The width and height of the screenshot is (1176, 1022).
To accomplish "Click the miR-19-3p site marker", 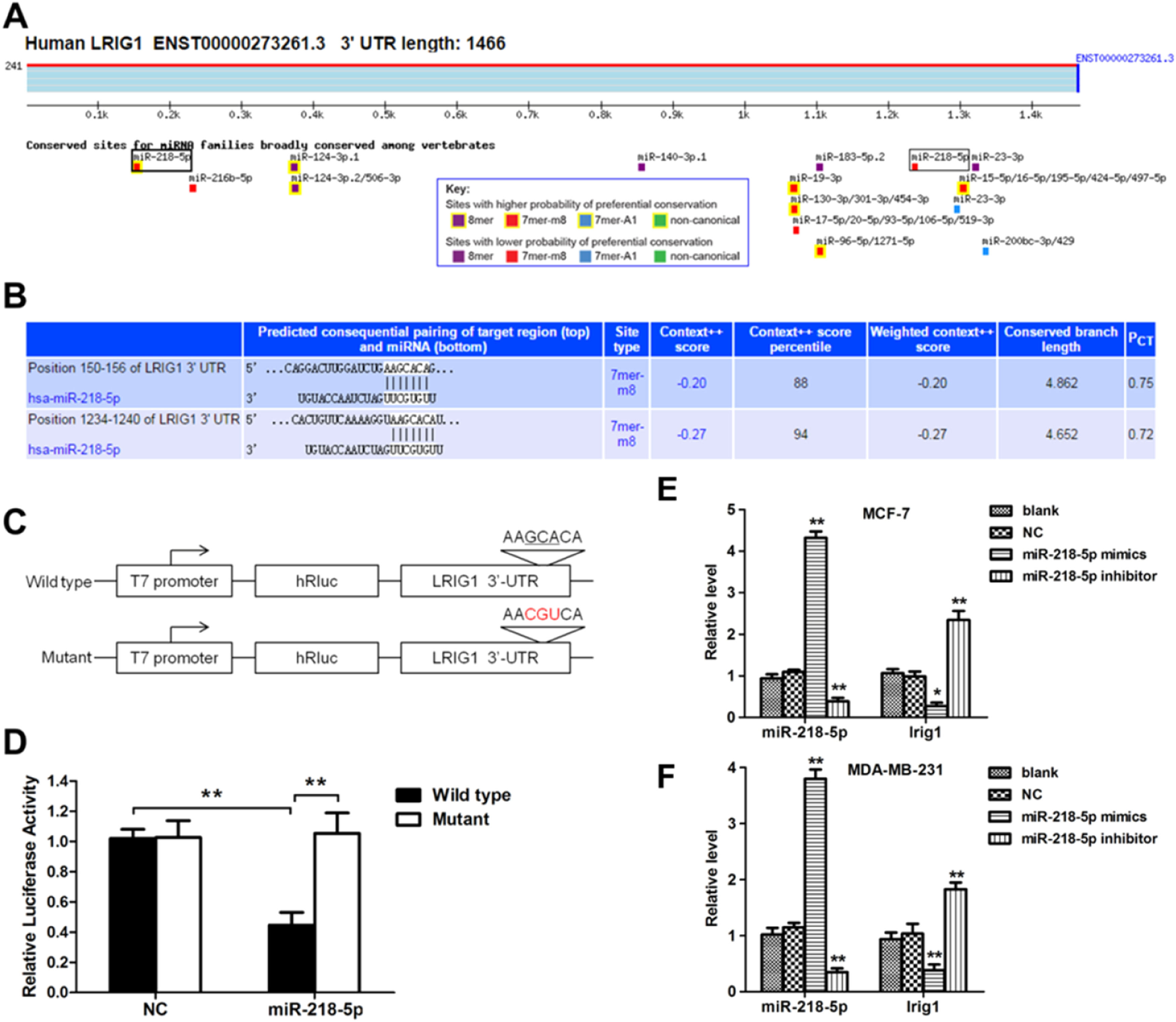I will pos(794,188).
